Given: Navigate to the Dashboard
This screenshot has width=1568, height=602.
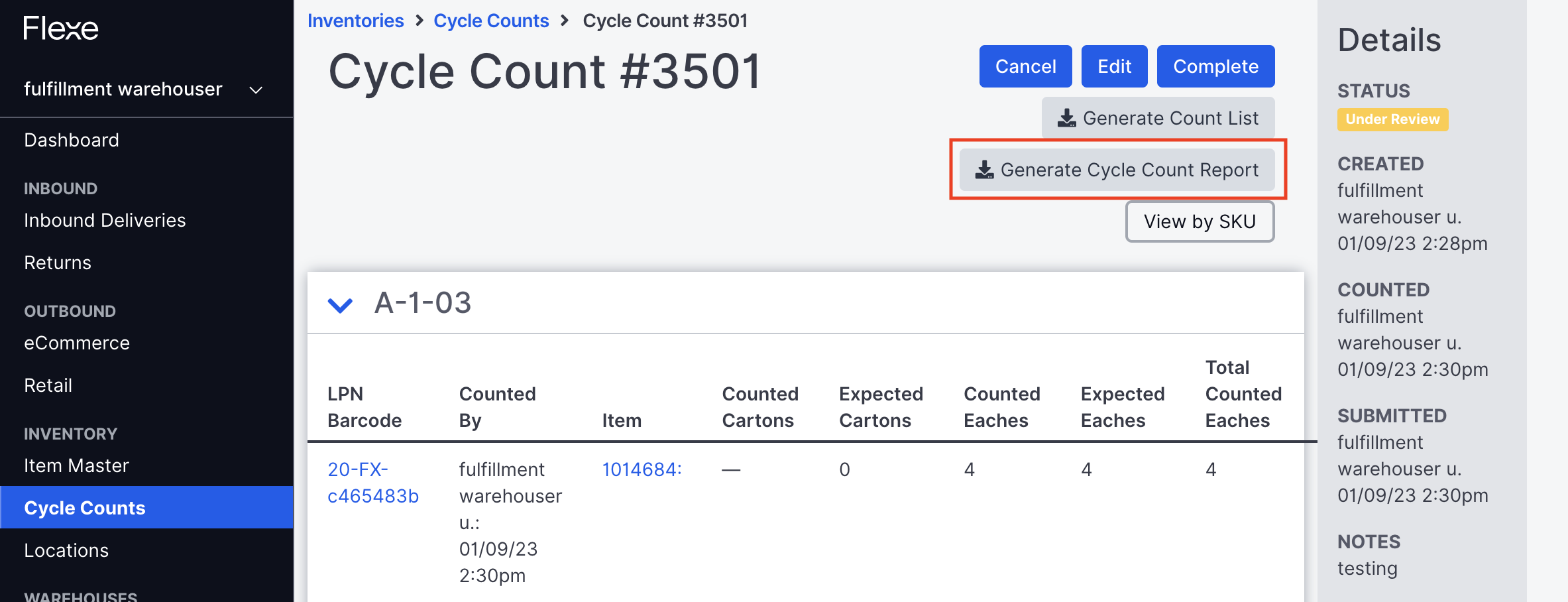Looking at the screenshot, I should click(72, 139).
